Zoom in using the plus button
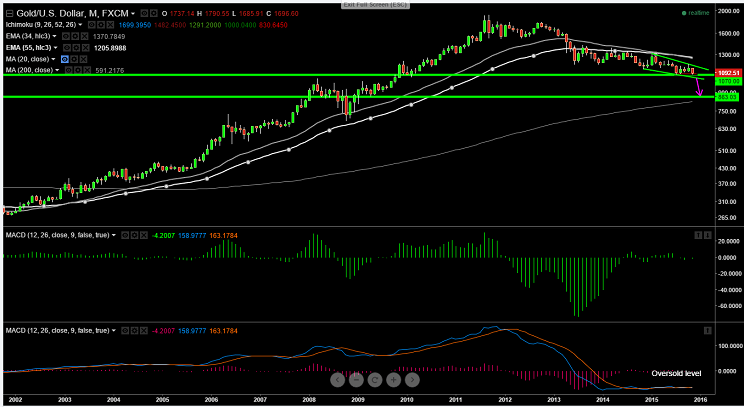 click(393, 380)
